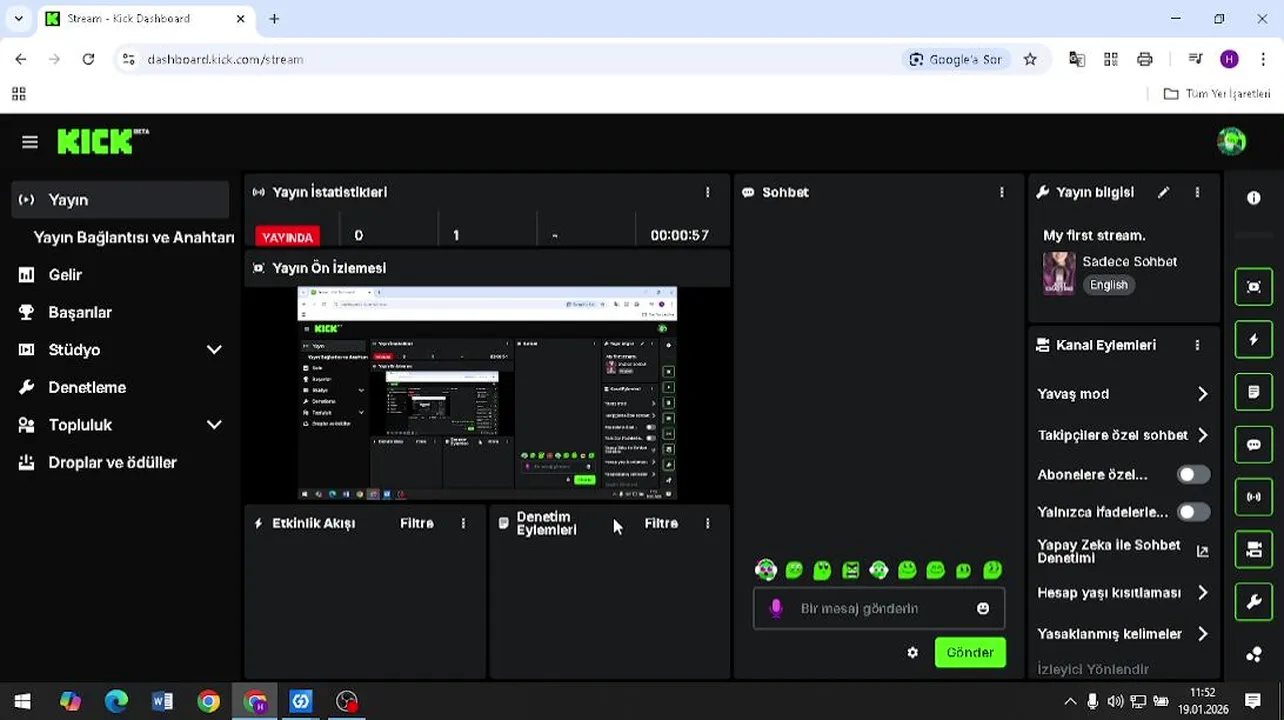Screen dimensions: 1284x720
Task: Open Microsoft Word from the taskbar
Action: click(162, 701)
